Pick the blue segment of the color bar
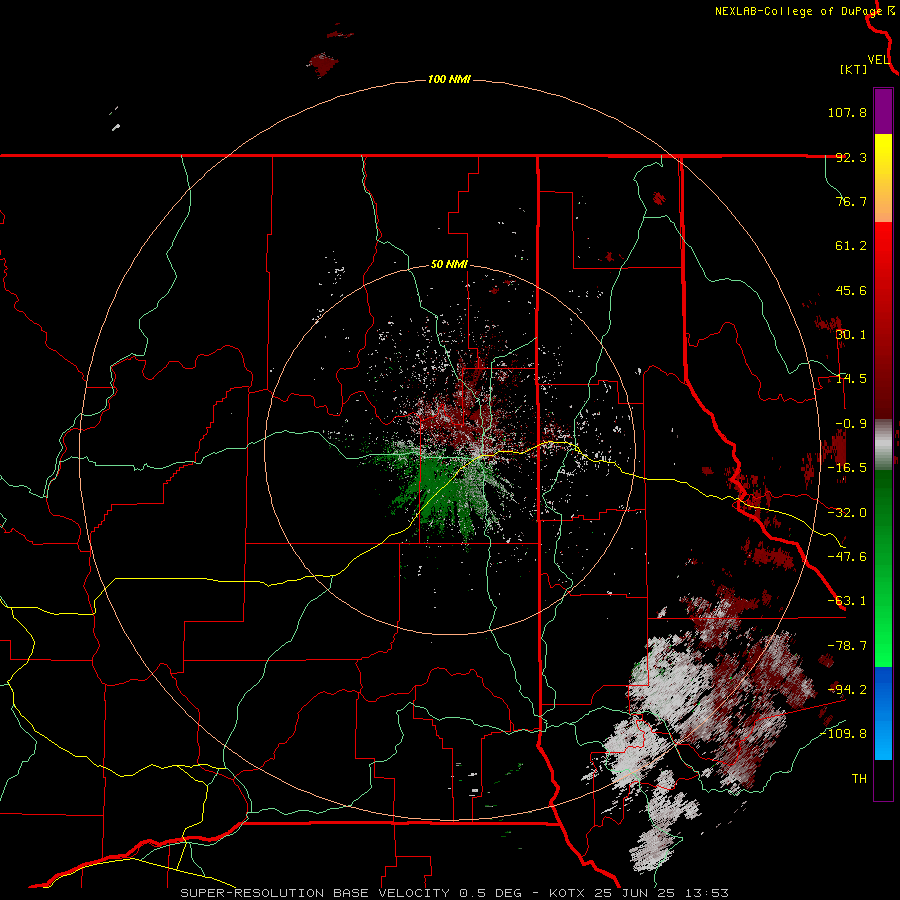900x900 pixels. click(x=883, y=713)
